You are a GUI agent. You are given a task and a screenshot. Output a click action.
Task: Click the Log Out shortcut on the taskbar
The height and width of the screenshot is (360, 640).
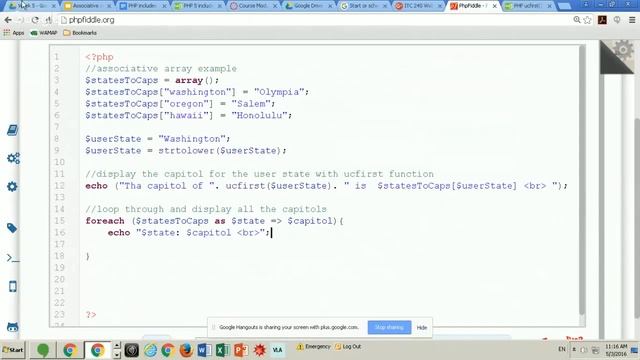pos(348,347)
